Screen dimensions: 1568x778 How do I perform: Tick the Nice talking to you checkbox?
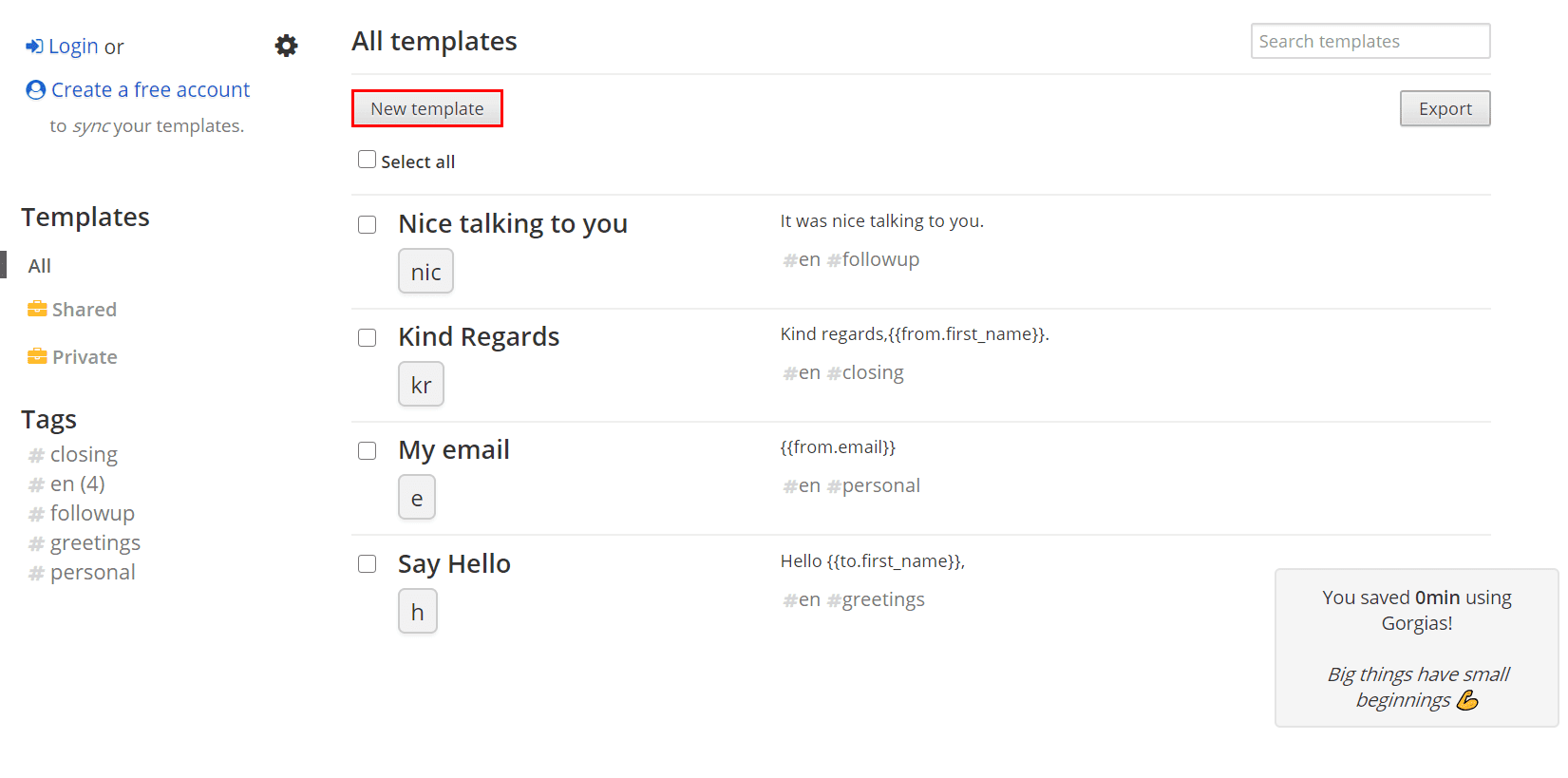[x=367, y=224]
